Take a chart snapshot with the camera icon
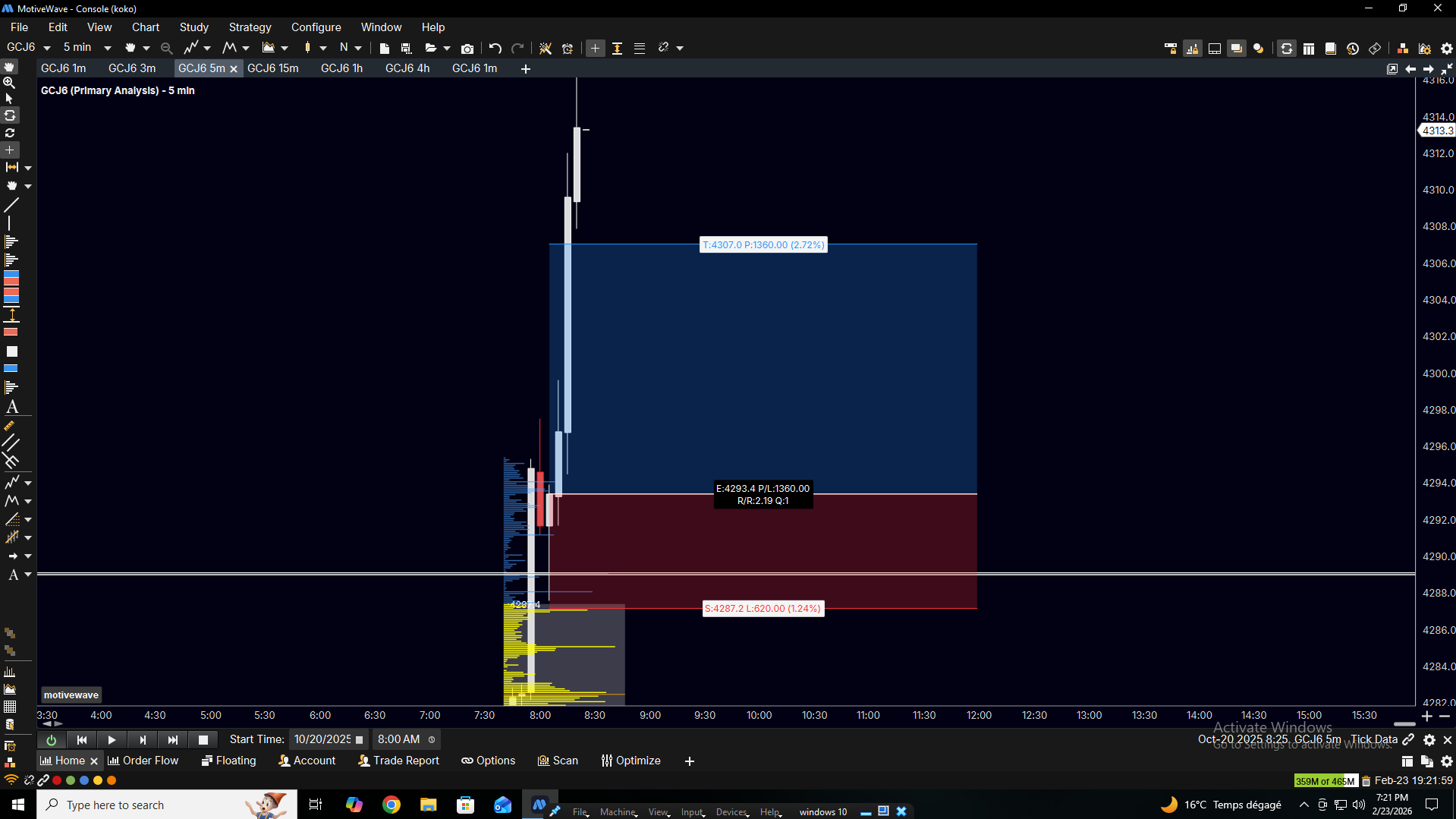Screen dimensions: 1456x819 tap(467, 49)
